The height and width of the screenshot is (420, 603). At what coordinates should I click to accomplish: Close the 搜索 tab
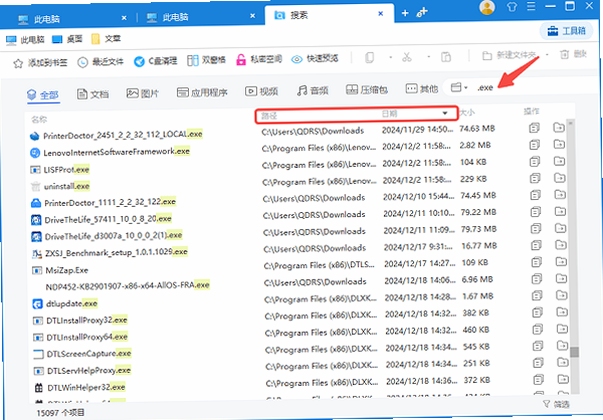point(380,14)
